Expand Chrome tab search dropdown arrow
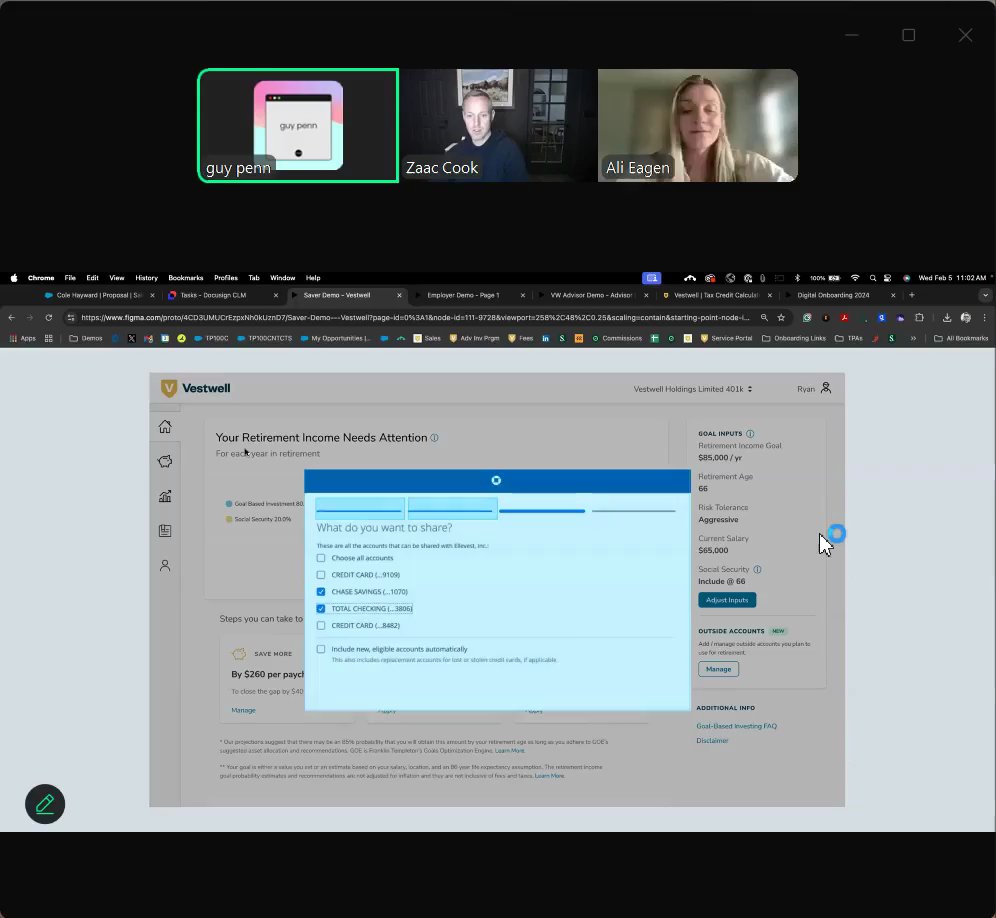Screen dimensions: 996x918 pyautogui.click(x=985, y=295)
